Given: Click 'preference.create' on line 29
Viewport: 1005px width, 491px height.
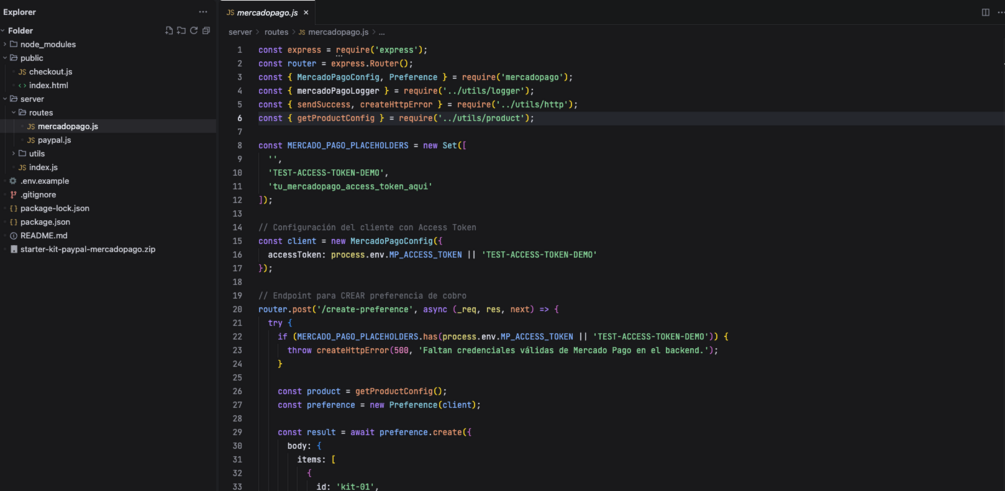Looking at the screenshot, I should pos(420,432).
